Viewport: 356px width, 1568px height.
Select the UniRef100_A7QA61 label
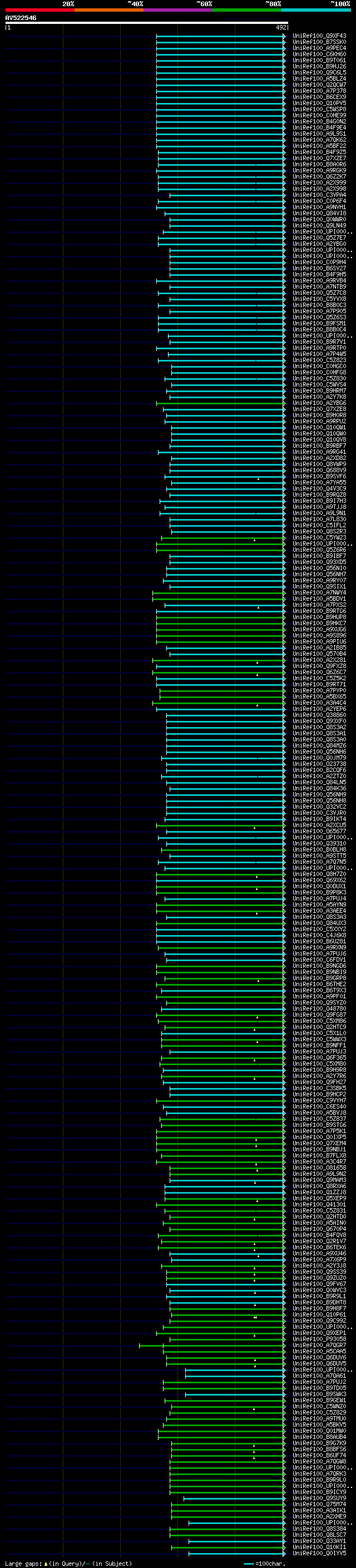tap(319, 1376)
